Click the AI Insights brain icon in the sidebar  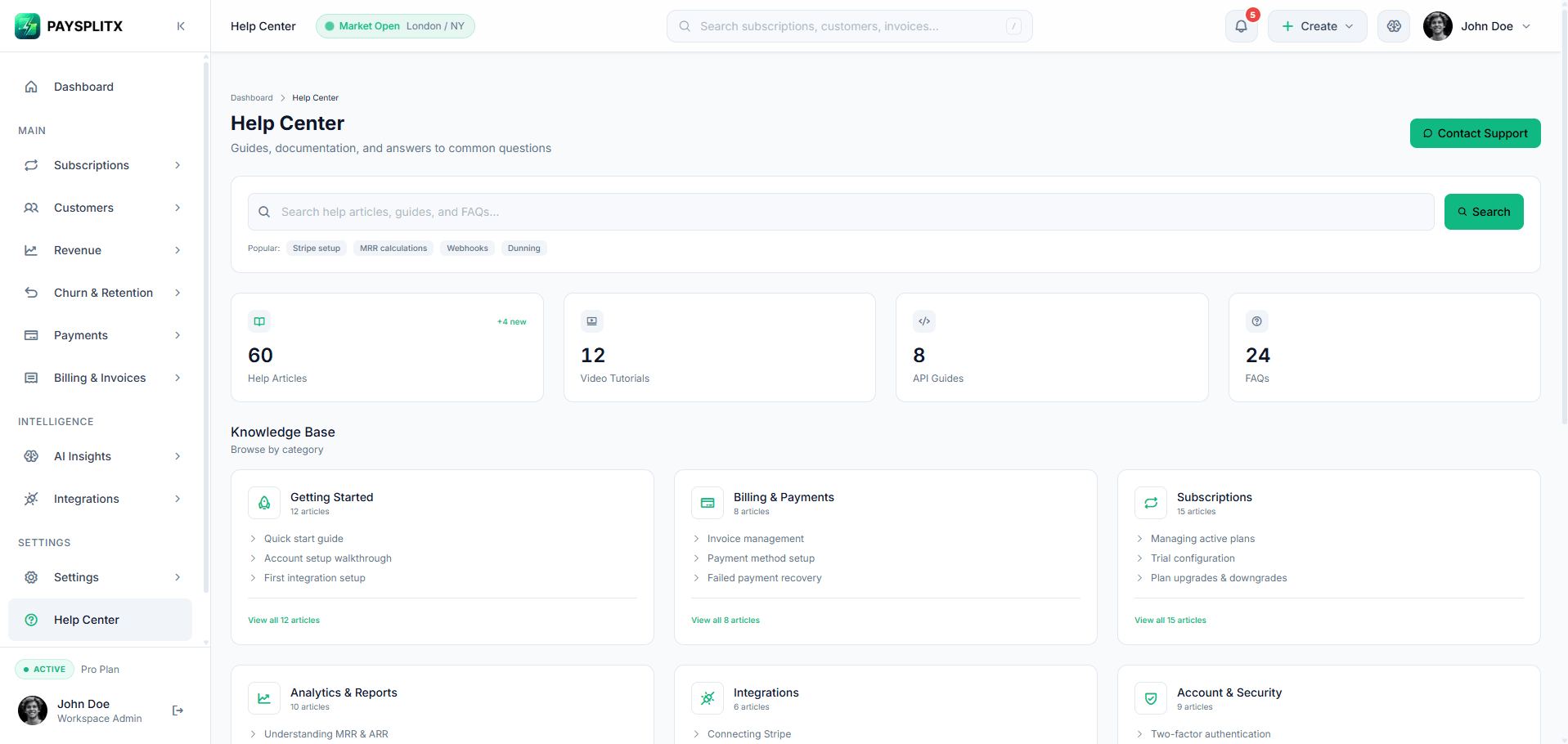point(31,456)
